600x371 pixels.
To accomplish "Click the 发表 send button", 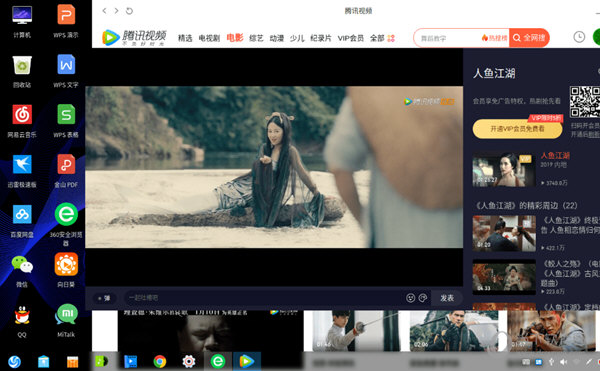I will click(447, 298).
